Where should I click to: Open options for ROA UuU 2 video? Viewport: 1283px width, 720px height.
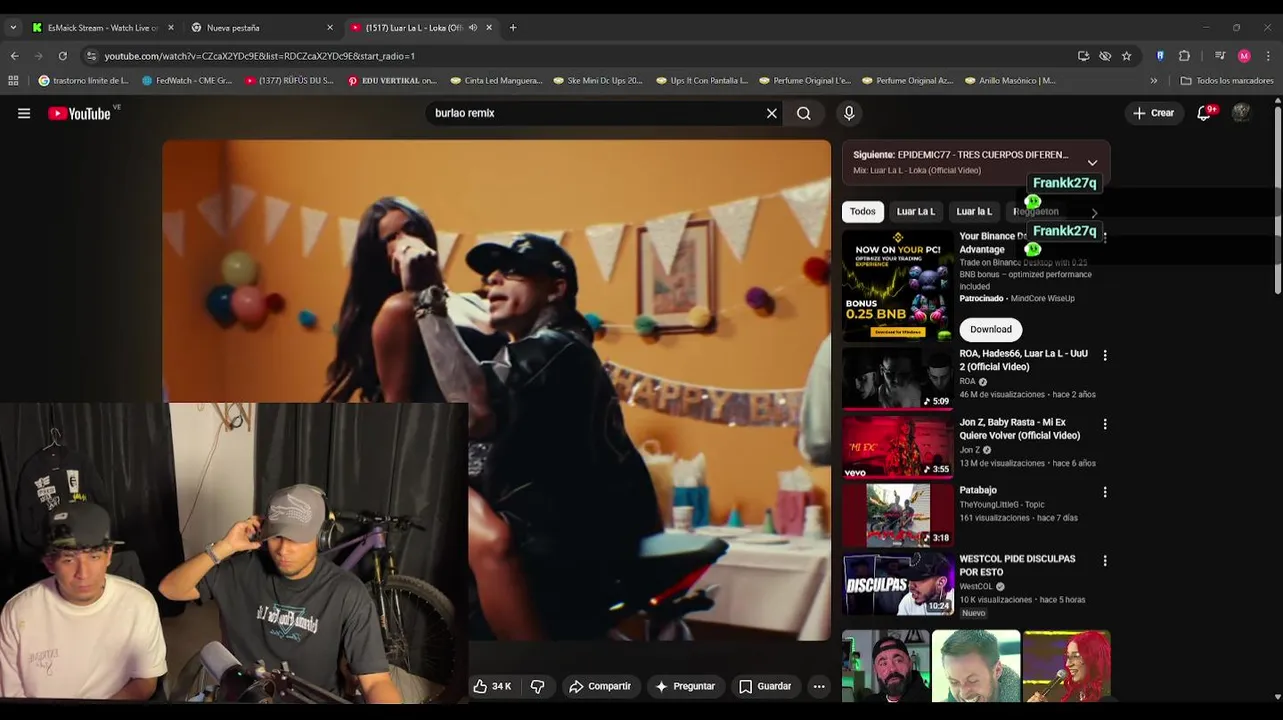pos(1105,355)
